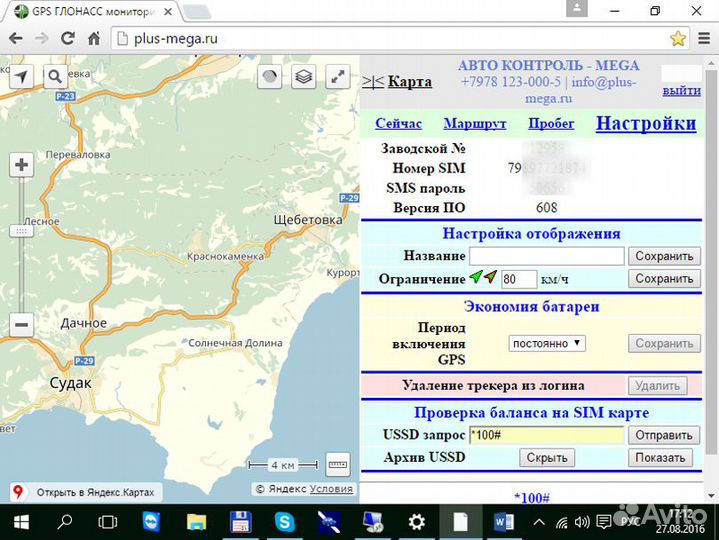
Task: Open Windows Task View
Action: click(x=108, y=522)
